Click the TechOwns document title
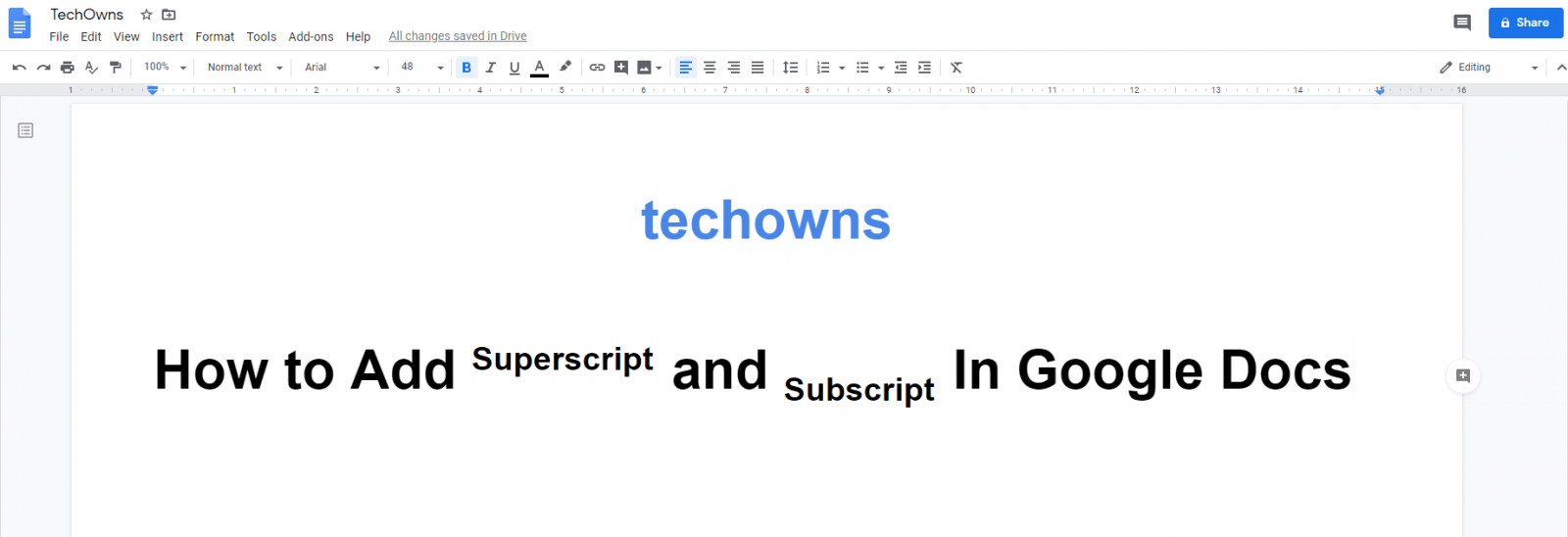This screenshot has height=537, width=1568. pyautogui.click(x=87, y=15)
